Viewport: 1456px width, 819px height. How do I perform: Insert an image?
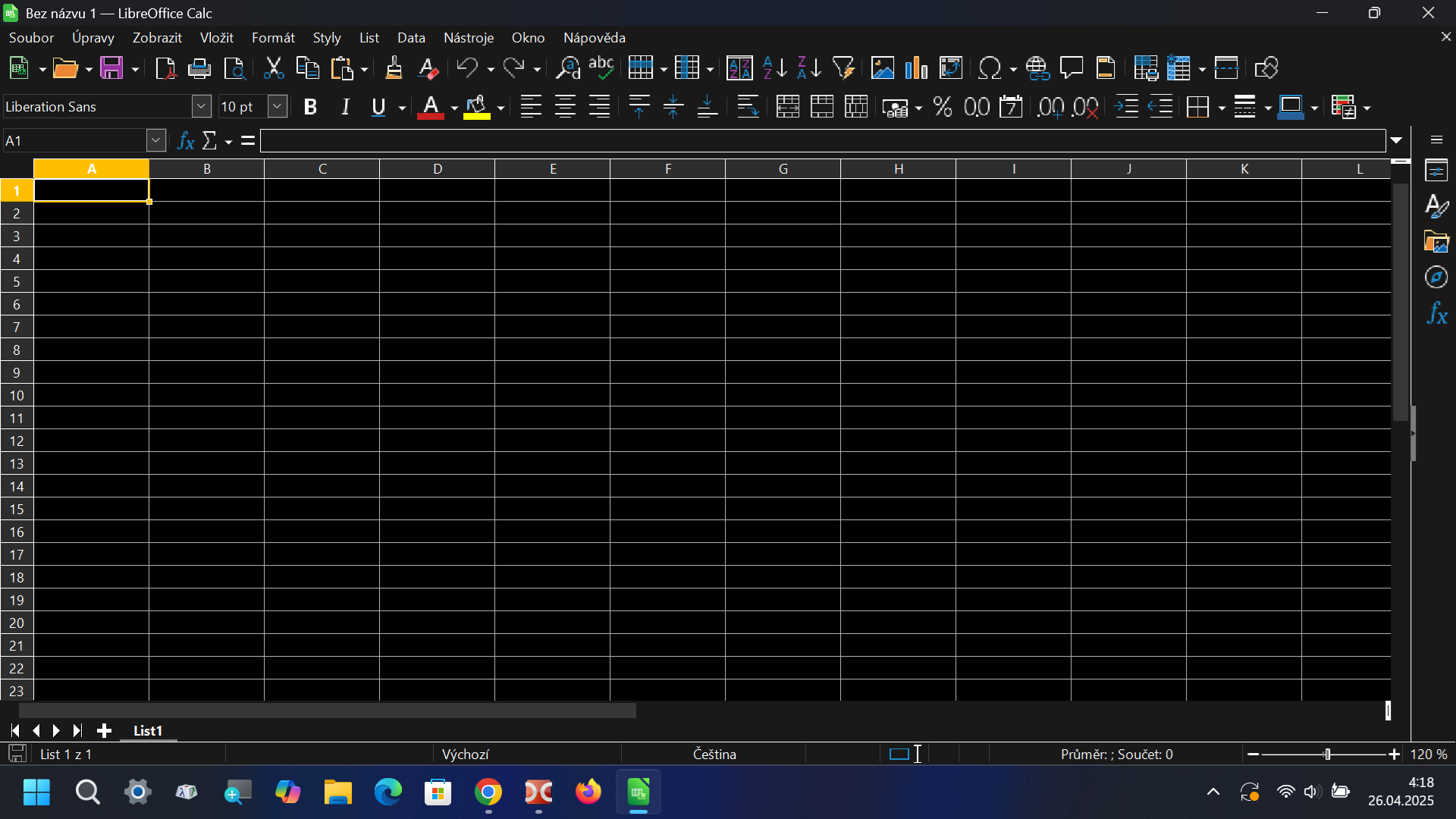883,68
